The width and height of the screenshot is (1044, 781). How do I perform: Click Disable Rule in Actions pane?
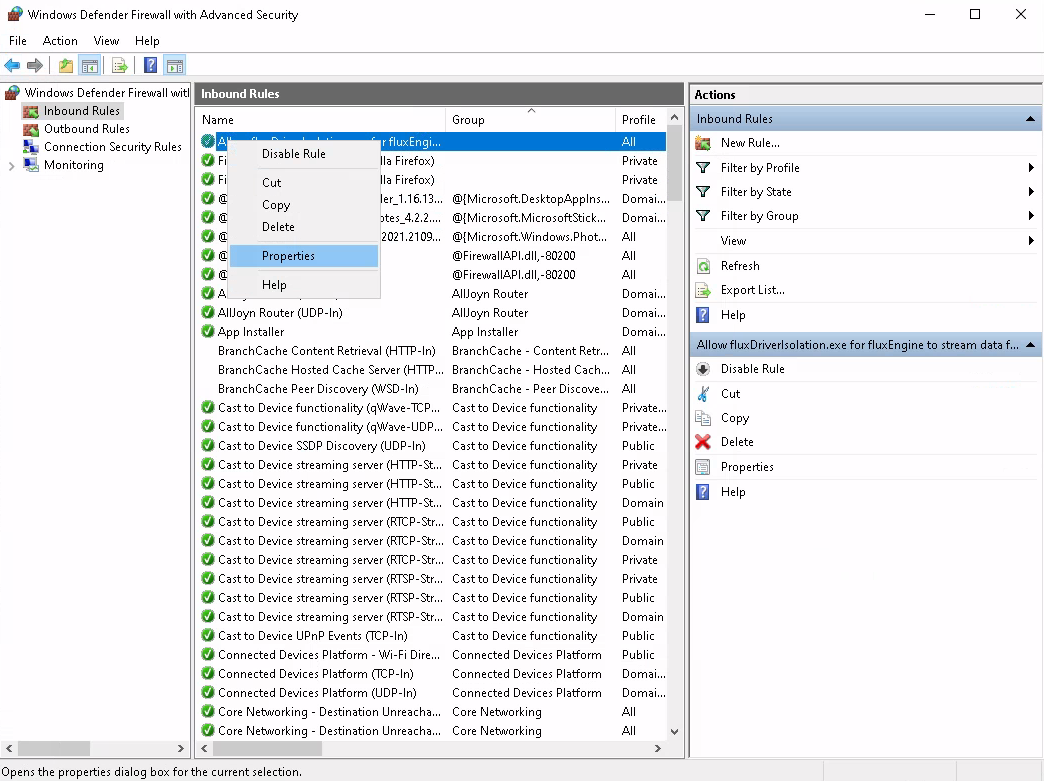(752, 369)
